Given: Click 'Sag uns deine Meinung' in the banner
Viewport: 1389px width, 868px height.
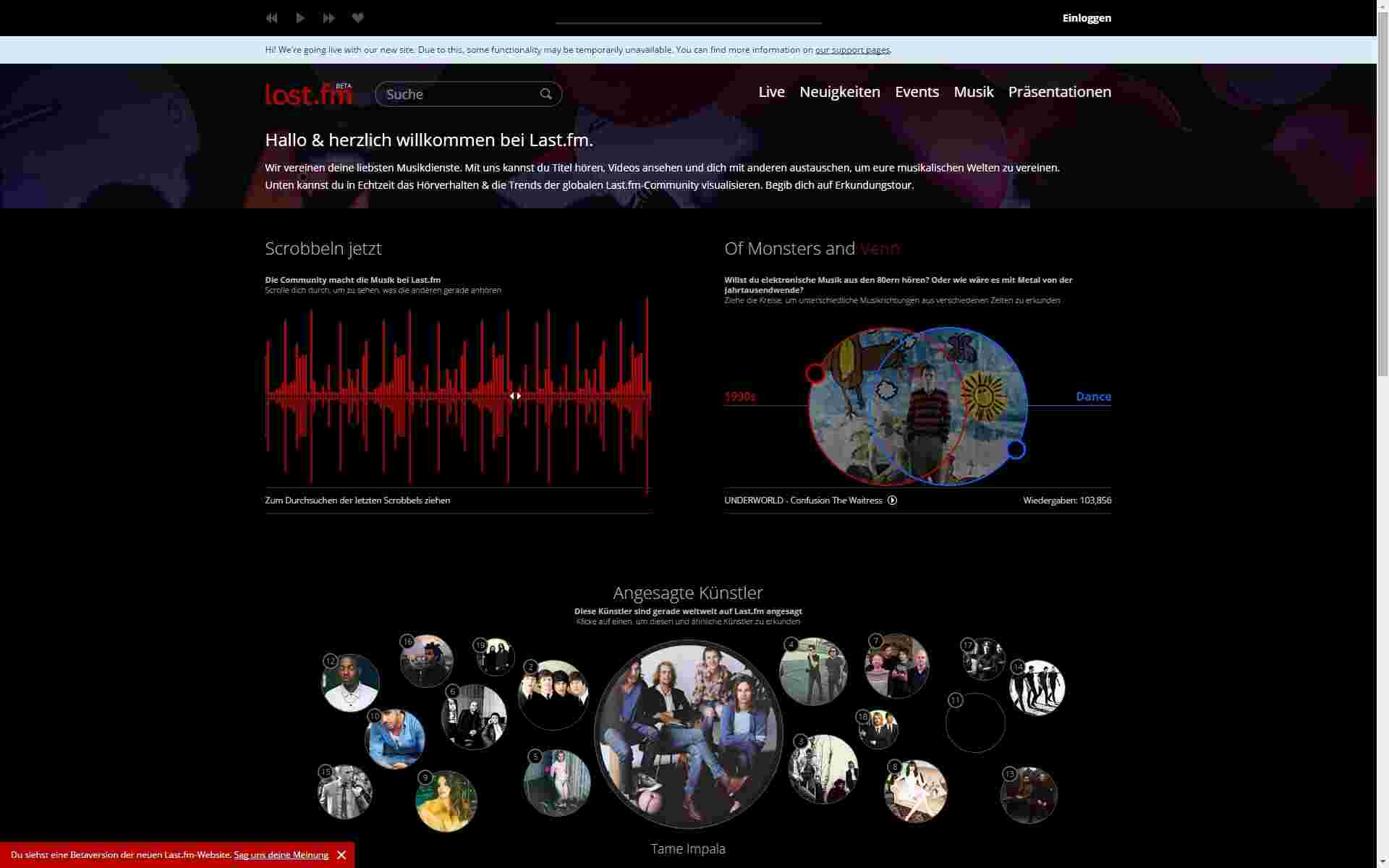Looking at the screenshot, I should 279,855.
